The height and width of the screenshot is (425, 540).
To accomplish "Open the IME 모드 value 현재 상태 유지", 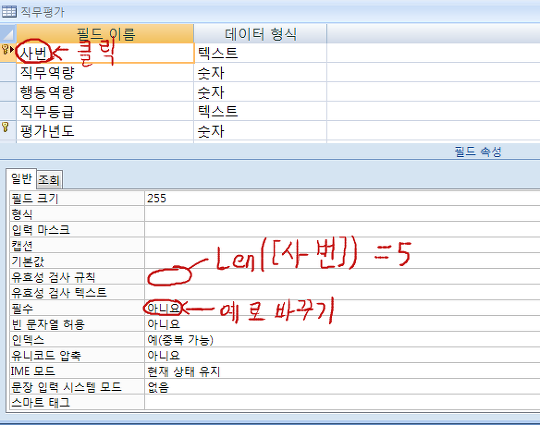I will pos(342,371).
